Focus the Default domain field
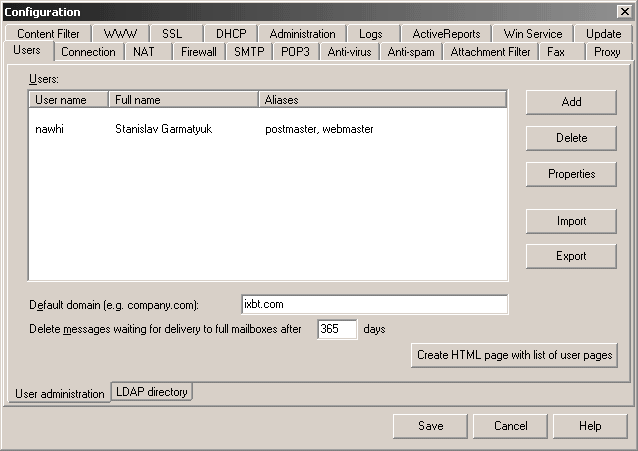 (x=374, y=304)
